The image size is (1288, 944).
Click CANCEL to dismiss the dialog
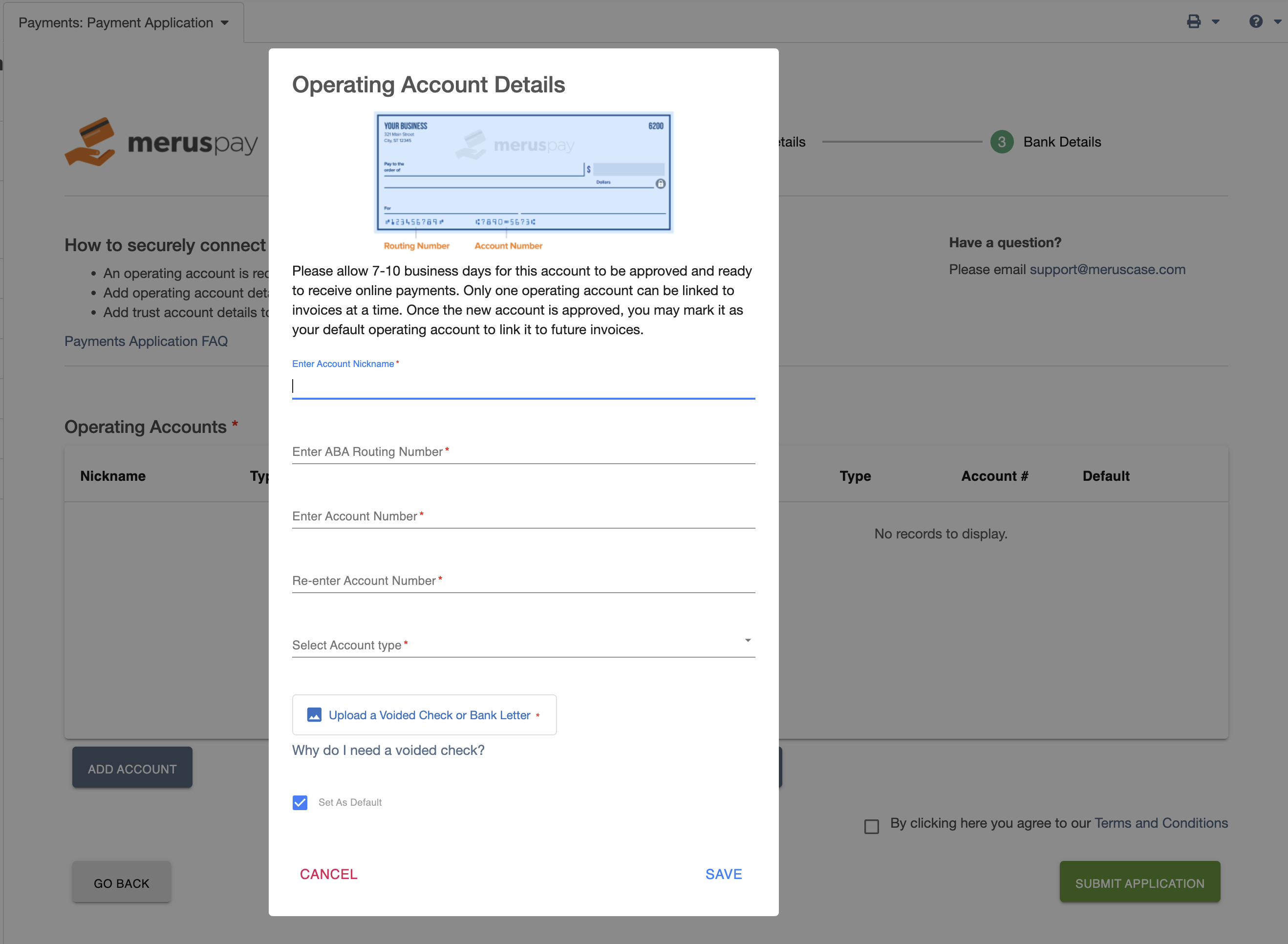[x=329, y=874]
